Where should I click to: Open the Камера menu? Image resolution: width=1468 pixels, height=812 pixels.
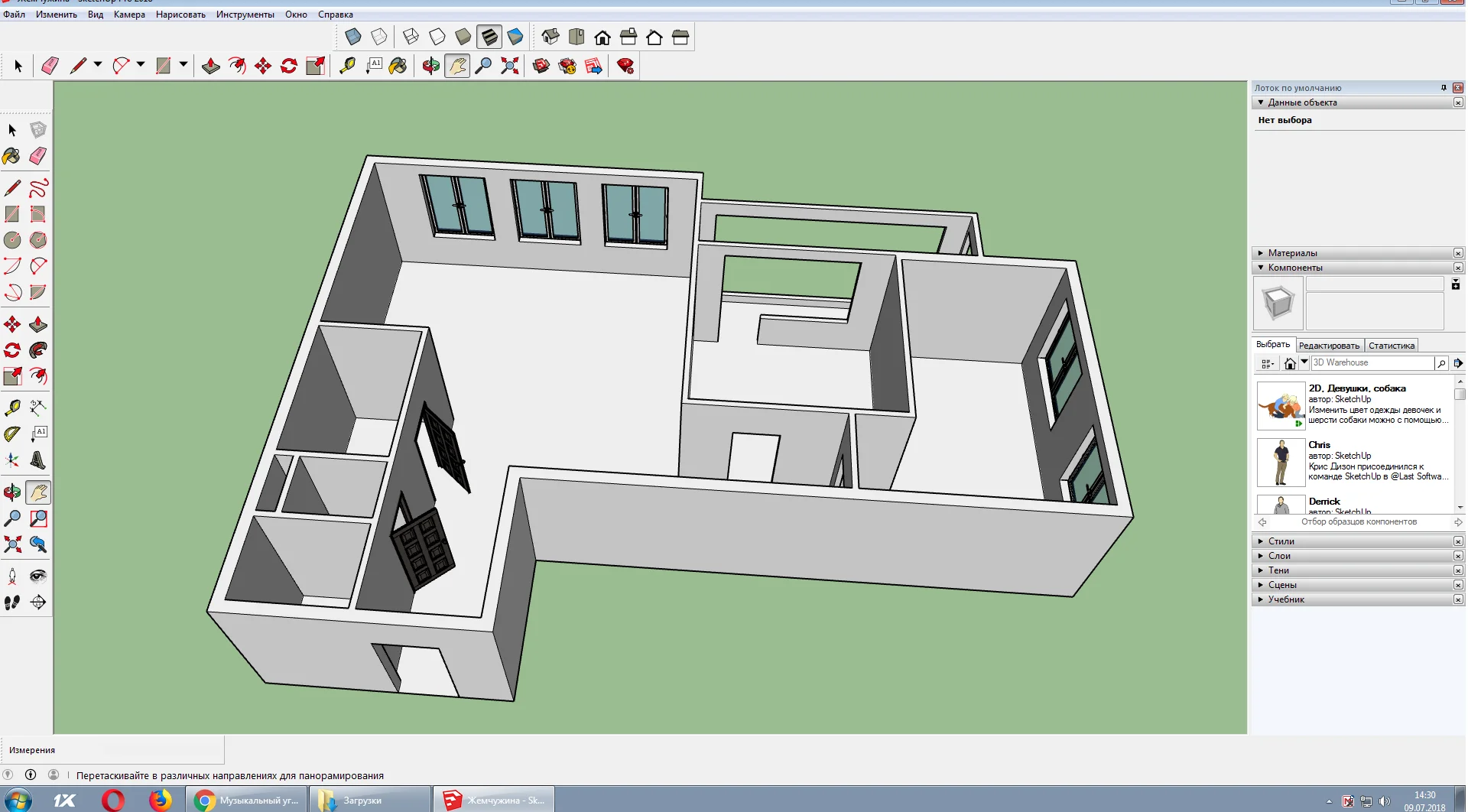(x=129, y=15)
